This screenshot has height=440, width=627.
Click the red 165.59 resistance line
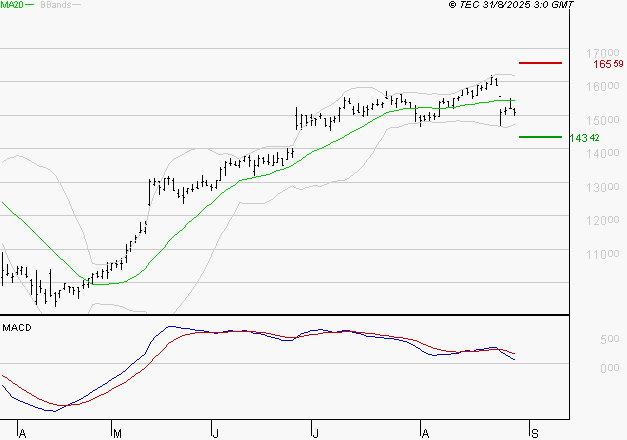(x=540, y=63)
